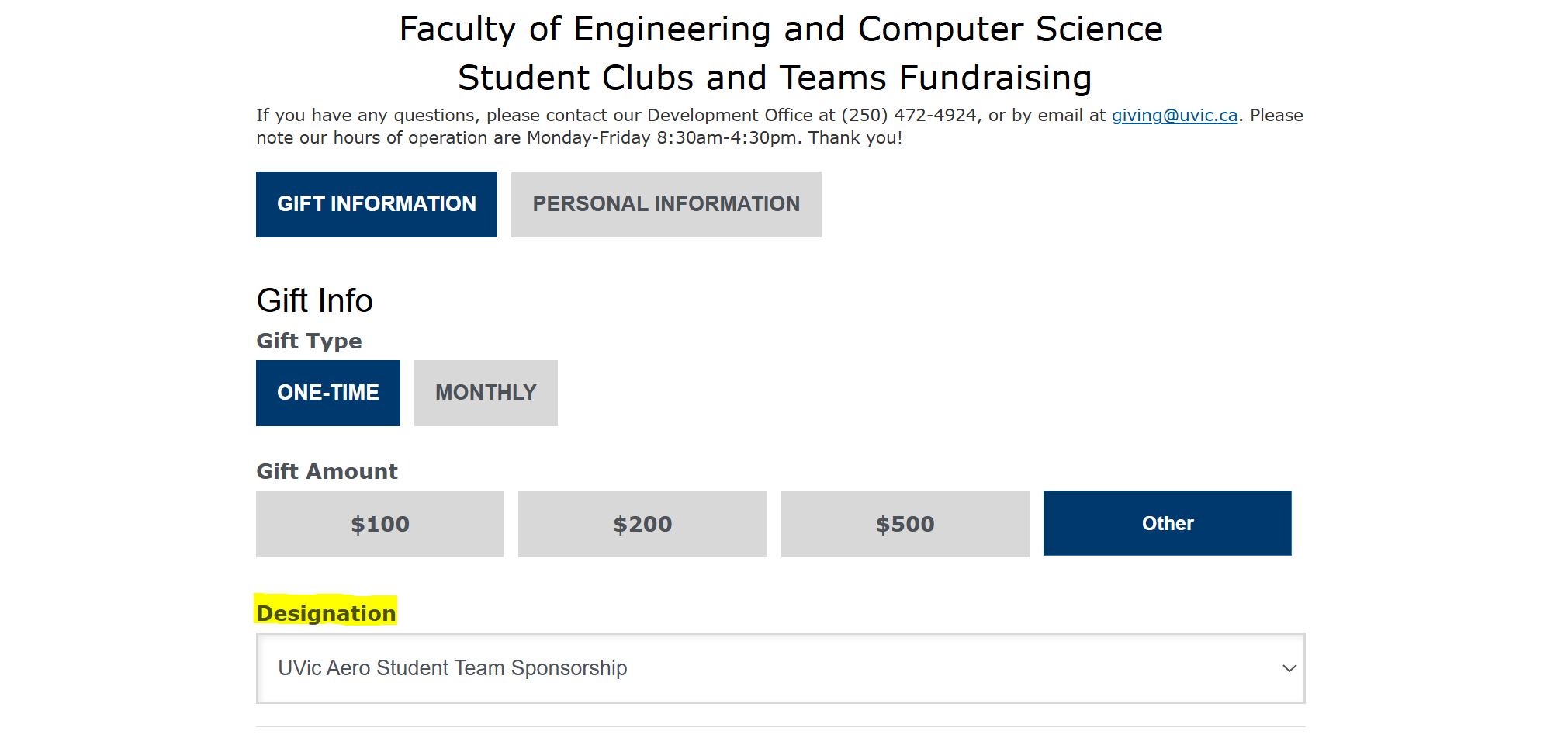Screen dimensions: 1568x735
Task: Click the highlighted Designation label
Action: (x=326, y=613)
